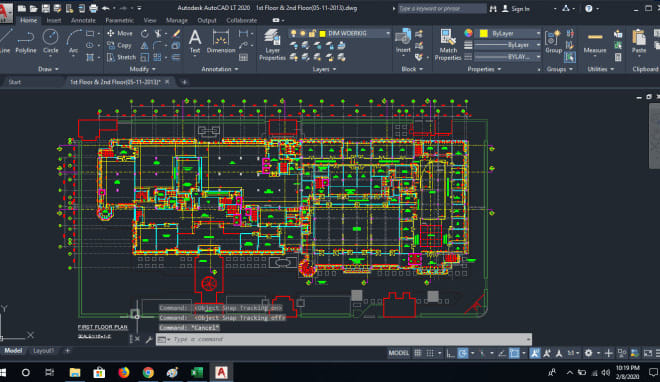Switch to the Insert ribbon tab
Image resolution: width=660 pixels, height=382 pixels.
click(x=53, y=20)
